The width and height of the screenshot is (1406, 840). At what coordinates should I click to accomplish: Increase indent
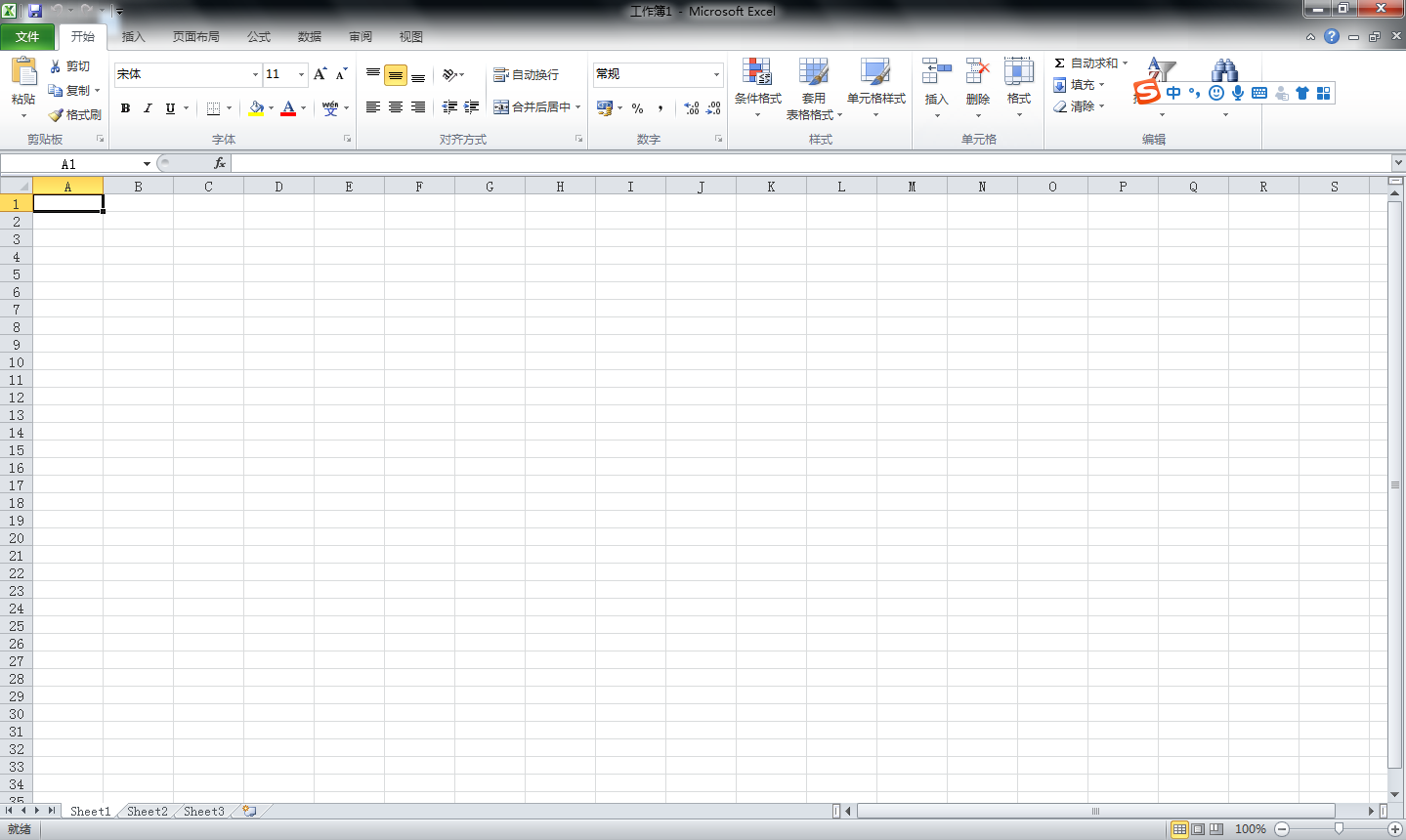[x=472, y=107]
